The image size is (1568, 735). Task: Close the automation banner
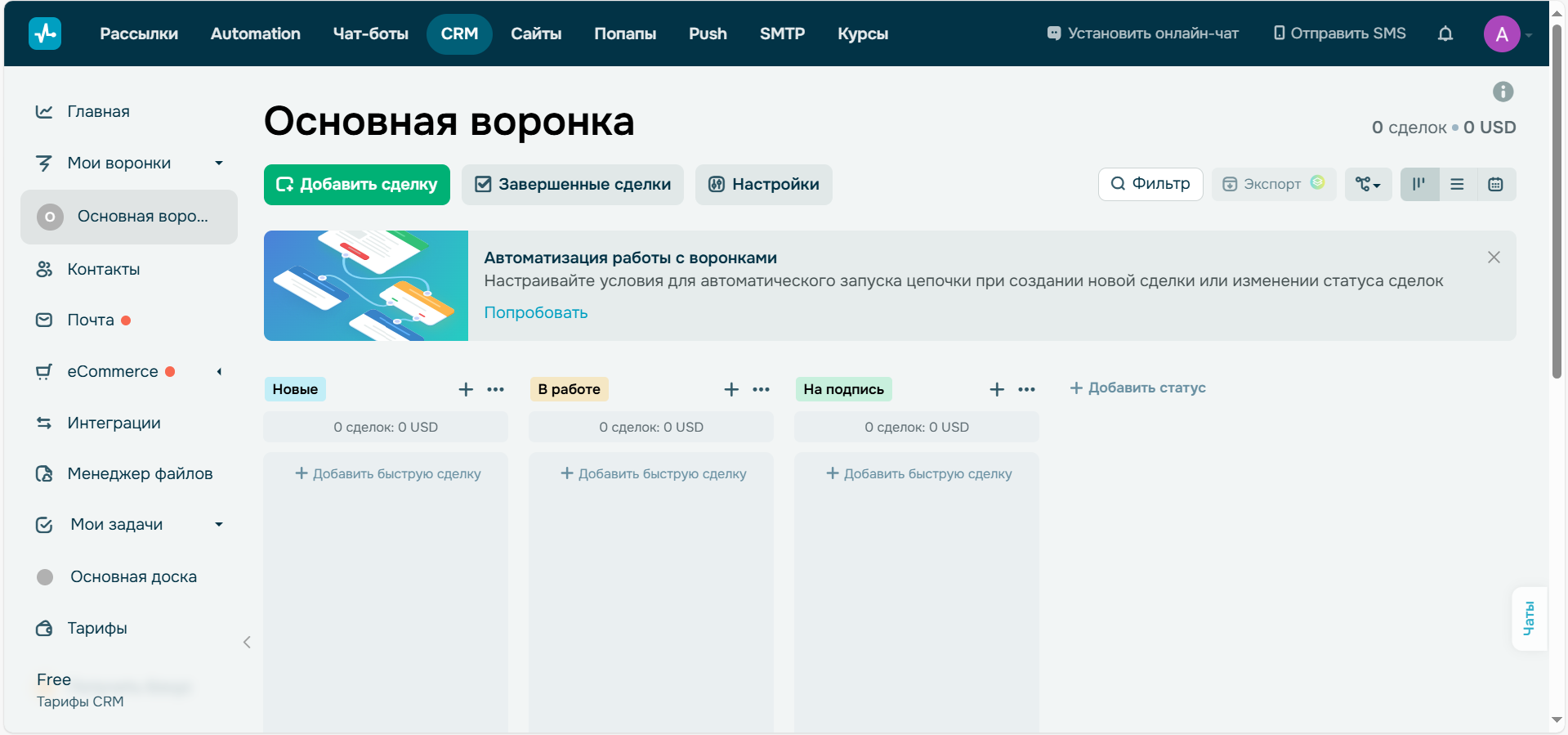click(x=1494, y=258)
